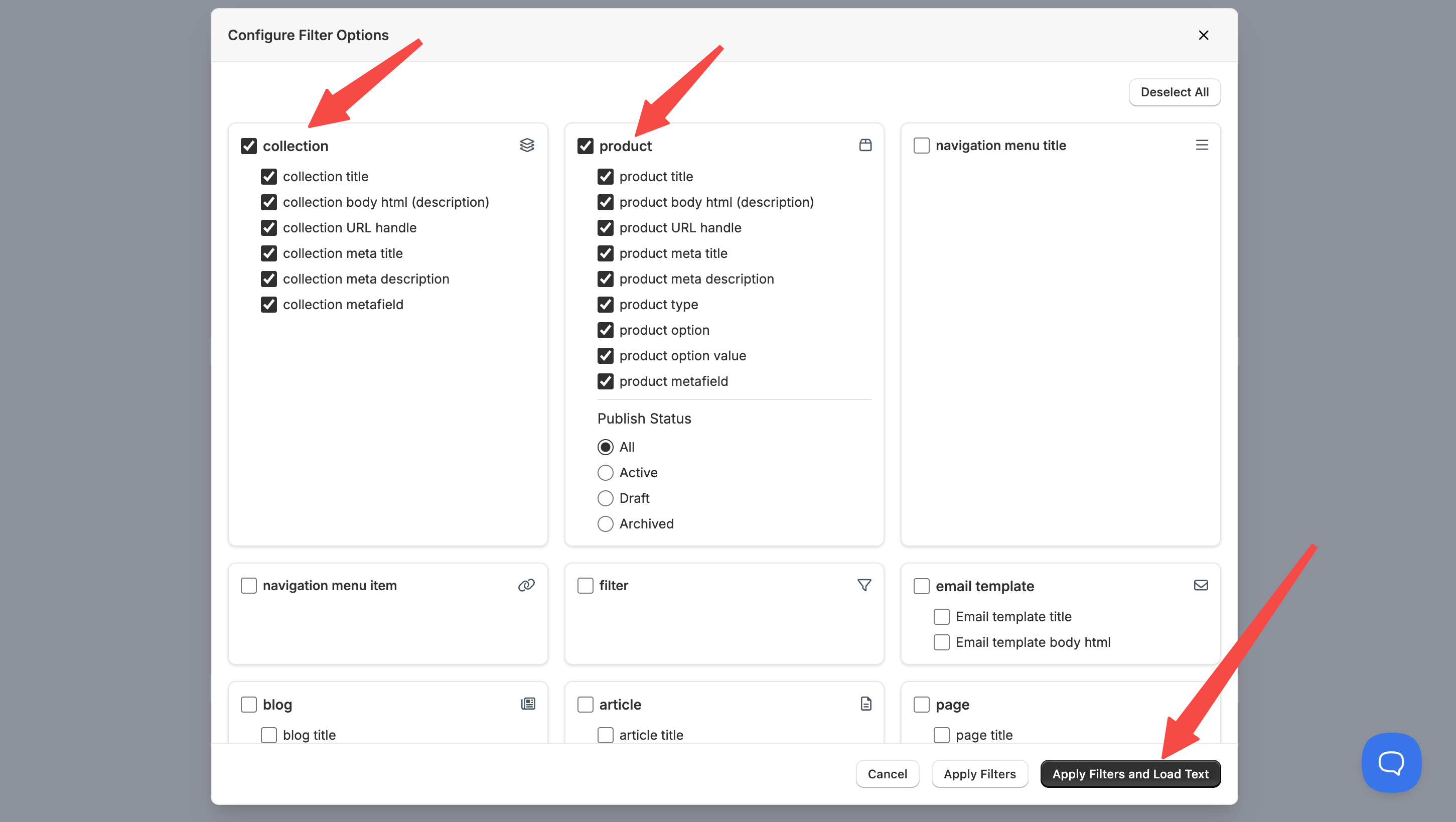Screen dimensions: 1456x822
Task: Click the navigation menu title hamburger icon
Action: [x=1202, y=146]
